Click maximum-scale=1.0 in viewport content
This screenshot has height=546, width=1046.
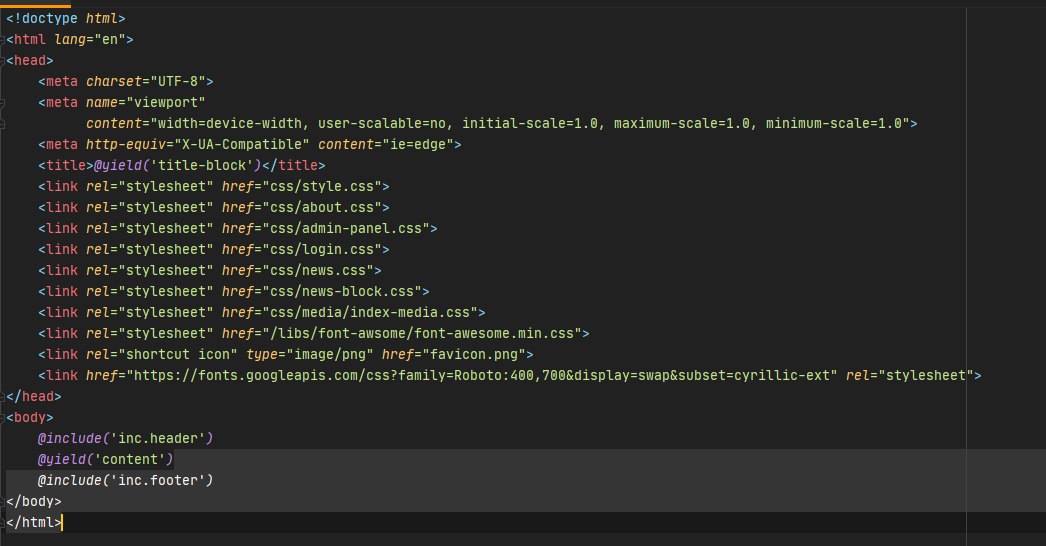(x=682, y=123)
